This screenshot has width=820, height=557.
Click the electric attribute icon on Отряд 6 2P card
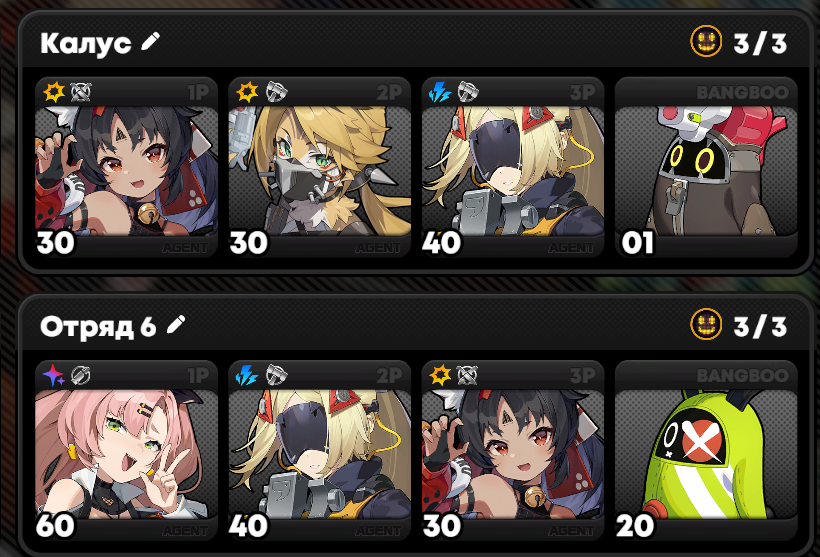coord(247,375)
